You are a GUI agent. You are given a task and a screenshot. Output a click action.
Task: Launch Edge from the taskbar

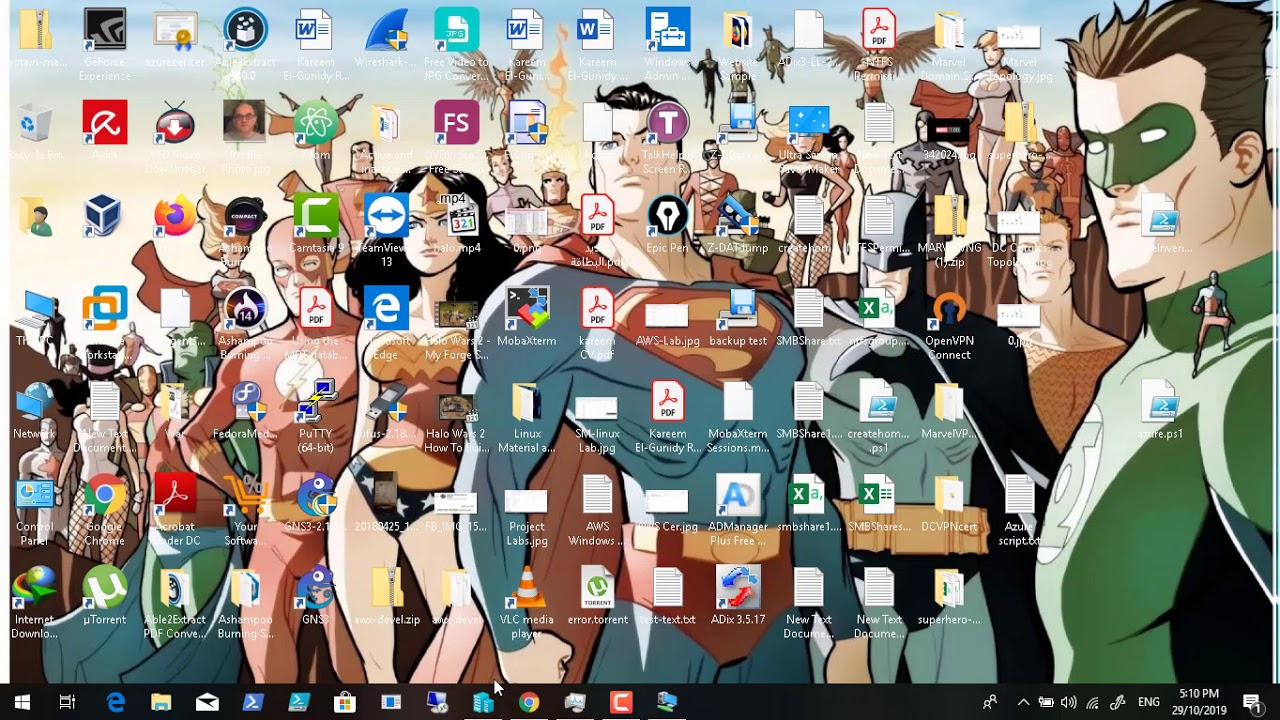pyautogui.click(x=115, y=702)
